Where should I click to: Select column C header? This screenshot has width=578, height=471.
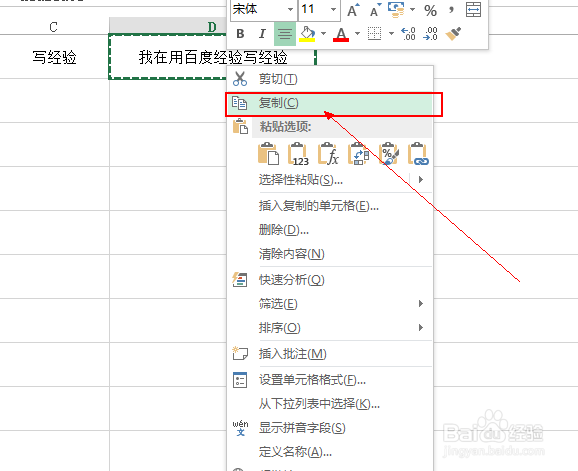(x=54, y=27)
